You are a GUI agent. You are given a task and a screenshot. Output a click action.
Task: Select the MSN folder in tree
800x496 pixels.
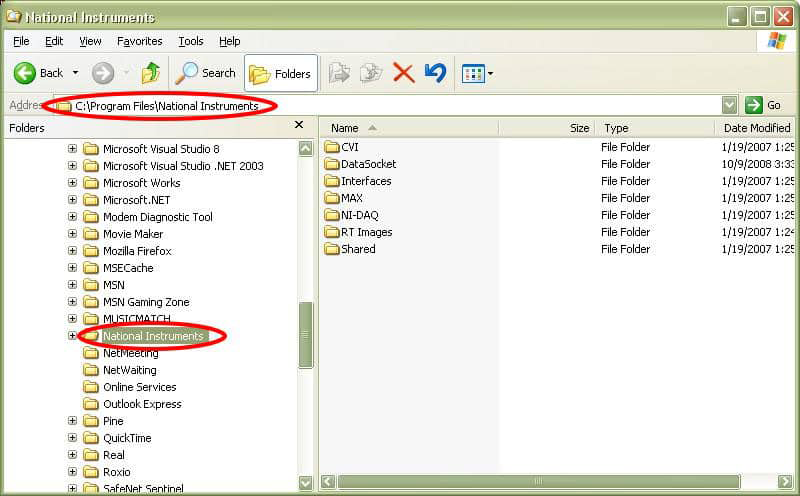pos(114,285)
